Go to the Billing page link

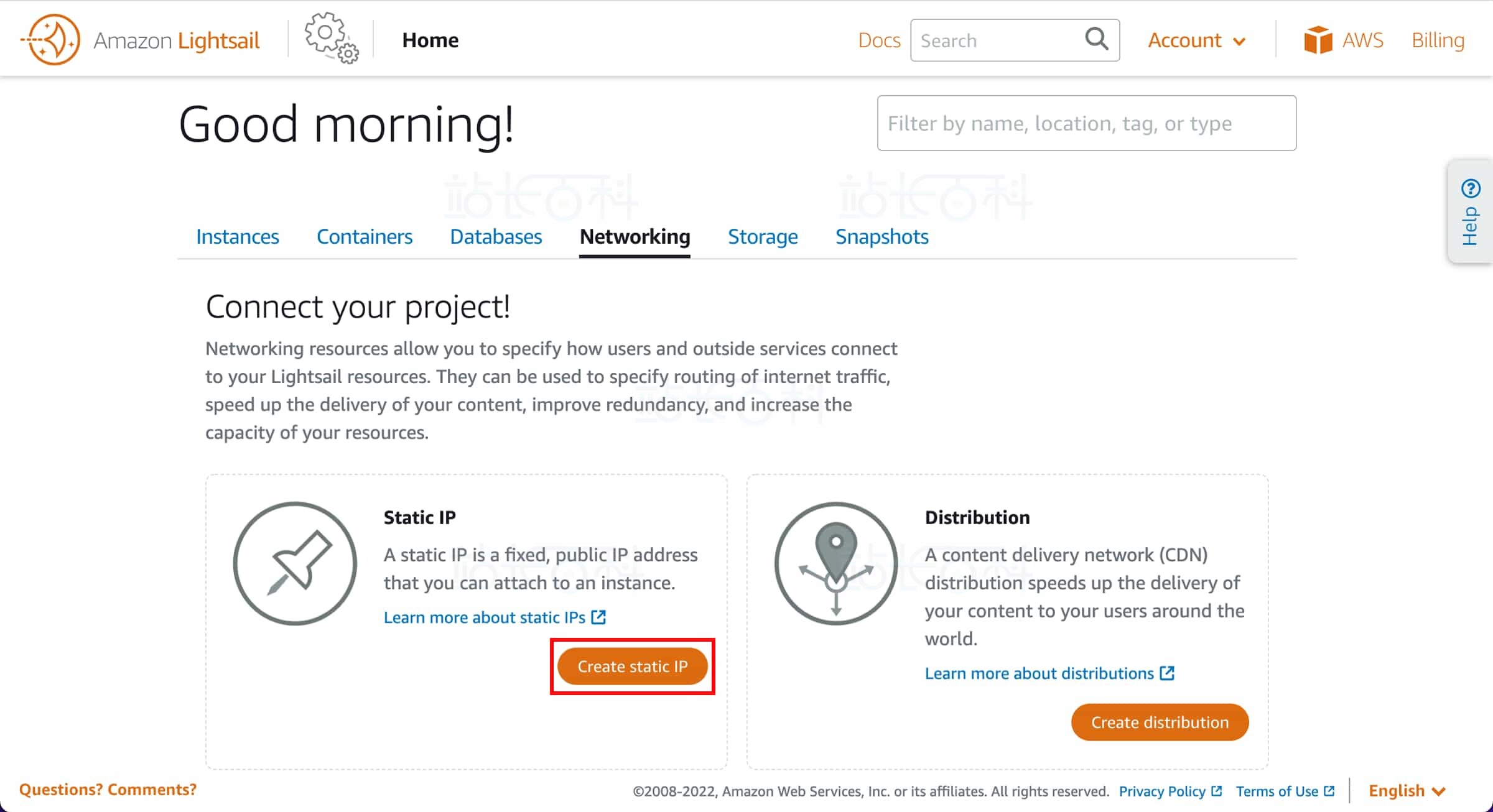pyautogui.click(x=1438, y=40)
